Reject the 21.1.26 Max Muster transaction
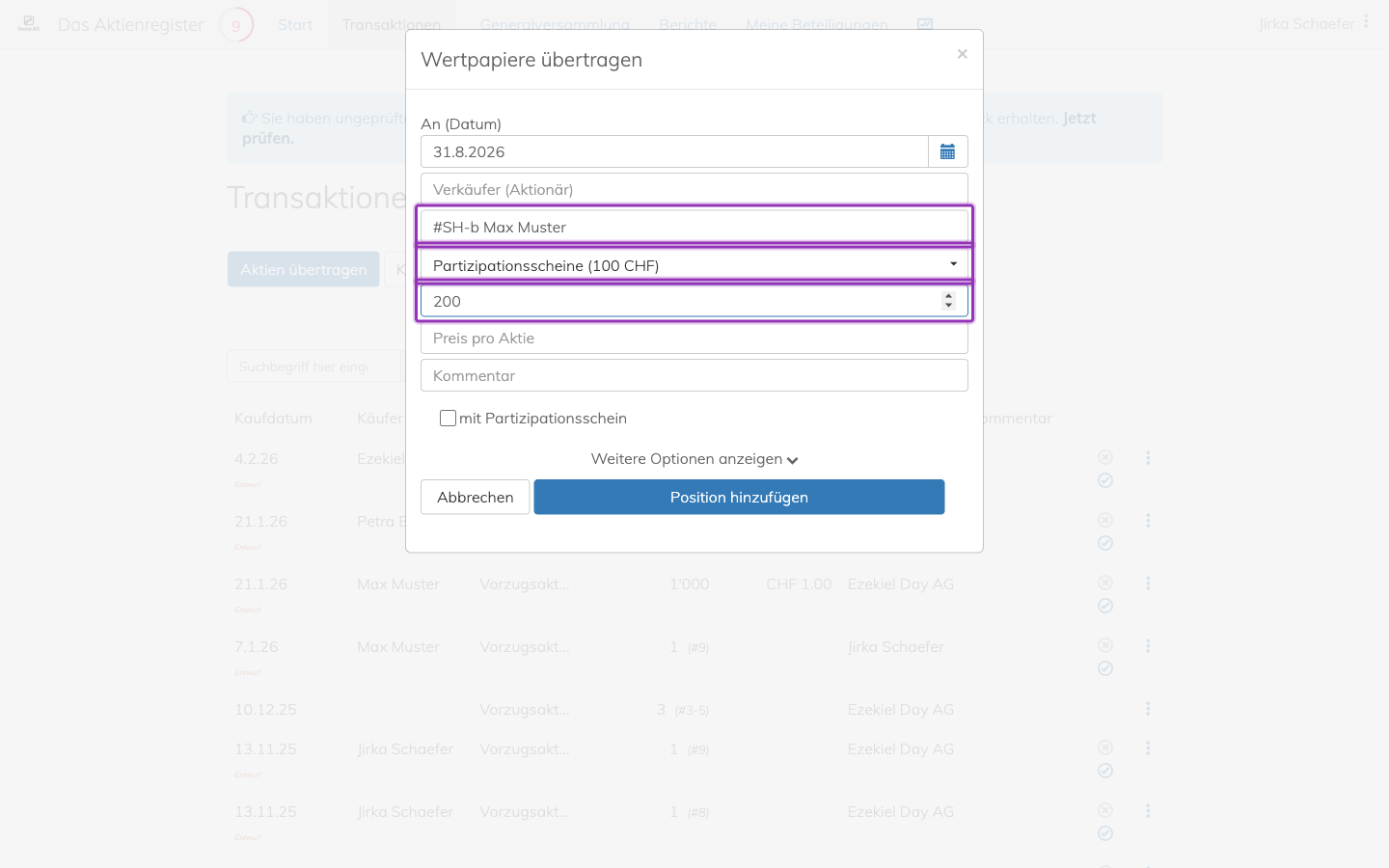The width and height of the screenshot is (1389, 868). [x=1105, y=583]
